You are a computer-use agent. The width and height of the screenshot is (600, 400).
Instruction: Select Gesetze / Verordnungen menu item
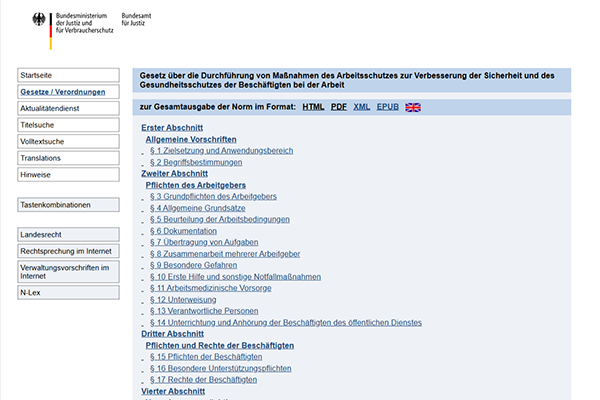coord(62,92)
